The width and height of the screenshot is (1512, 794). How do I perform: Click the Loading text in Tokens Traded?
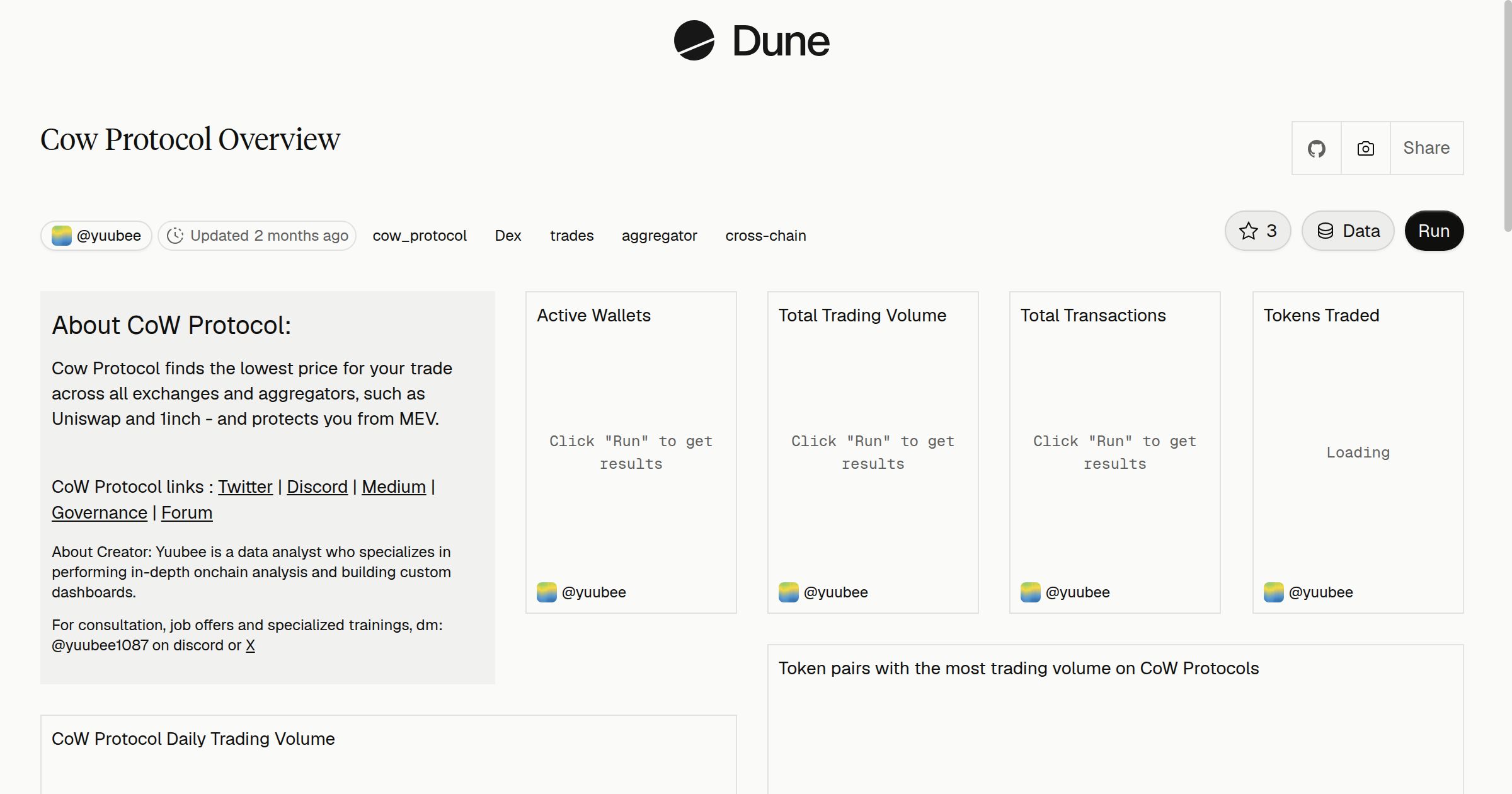pyautogui.click(x=1358, y=452)
